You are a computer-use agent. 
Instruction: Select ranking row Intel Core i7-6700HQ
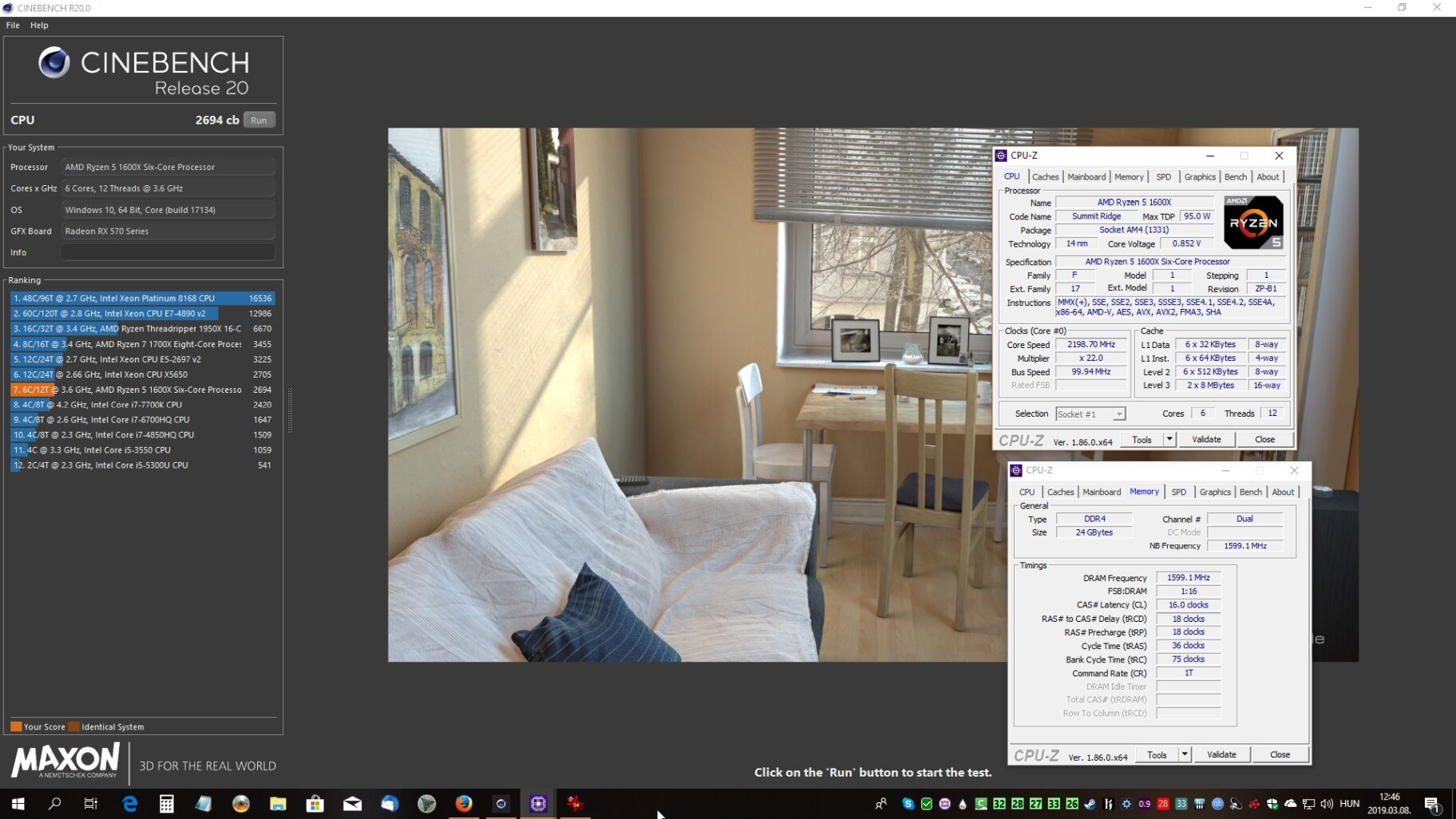[x=143, y=419]
